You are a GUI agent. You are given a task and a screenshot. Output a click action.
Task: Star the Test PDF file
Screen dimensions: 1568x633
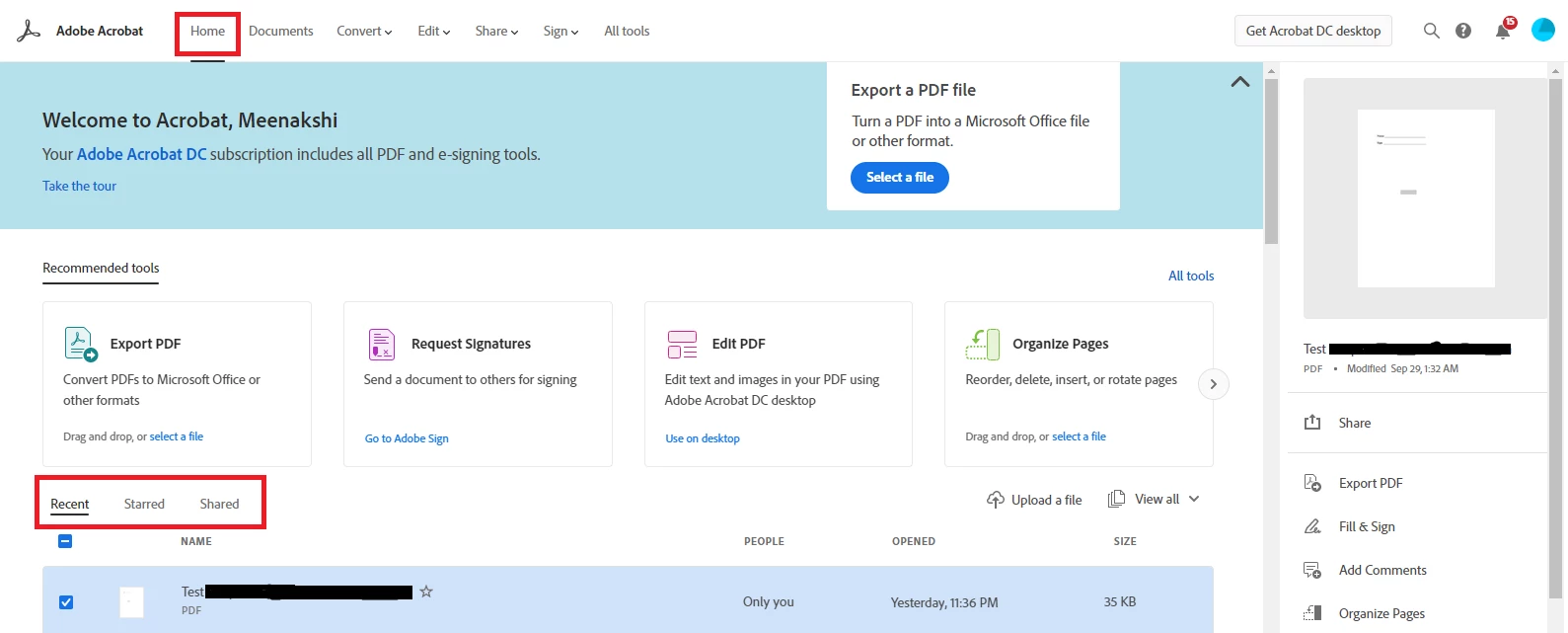[x=426, y=592]
